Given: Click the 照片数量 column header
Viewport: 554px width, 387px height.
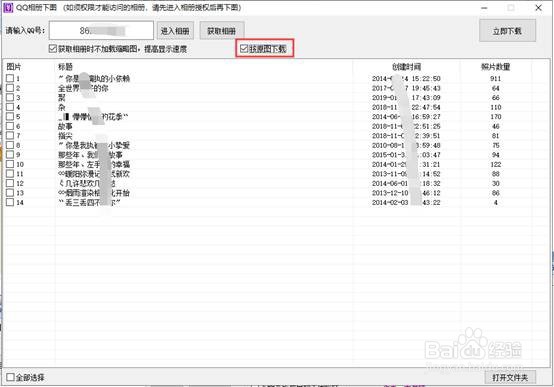Looking at the screenshot, I should coord(495,66).
